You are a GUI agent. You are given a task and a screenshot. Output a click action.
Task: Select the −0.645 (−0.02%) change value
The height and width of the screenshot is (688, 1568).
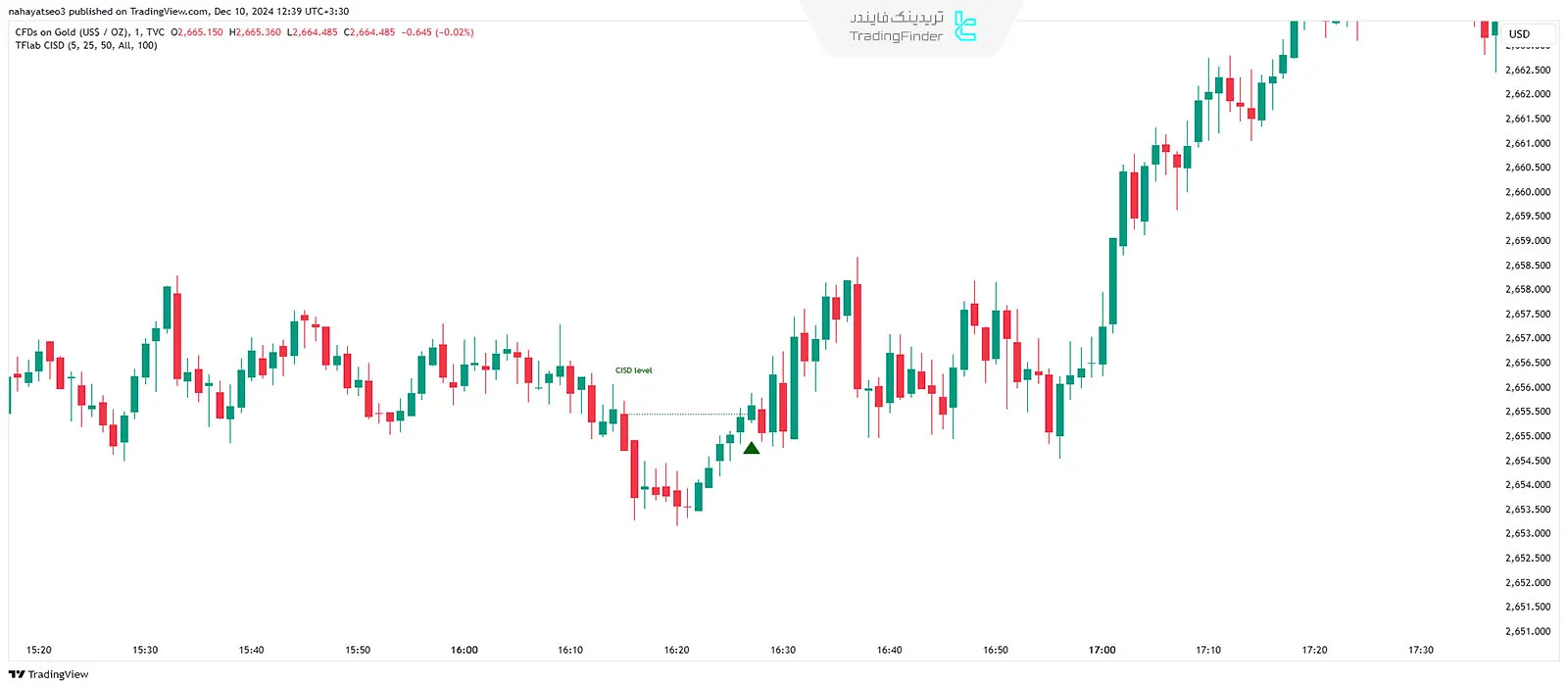(437, 32)
